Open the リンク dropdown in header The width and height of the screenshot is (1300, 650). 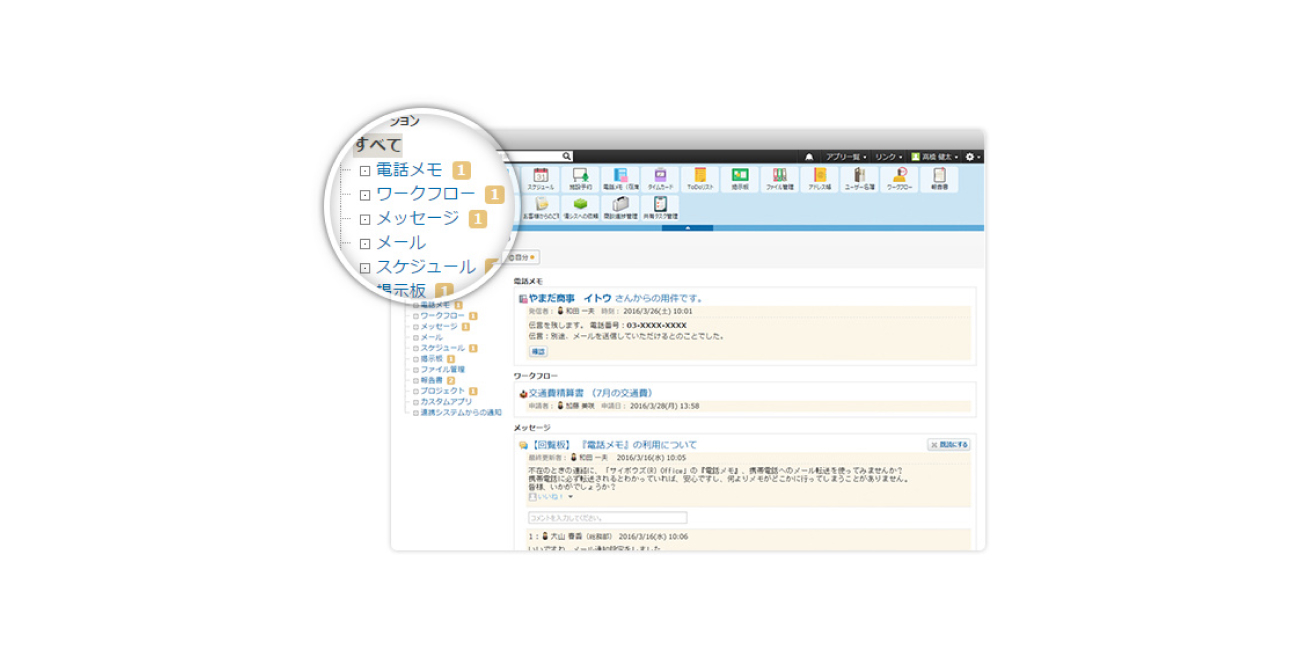pos(886,157)
